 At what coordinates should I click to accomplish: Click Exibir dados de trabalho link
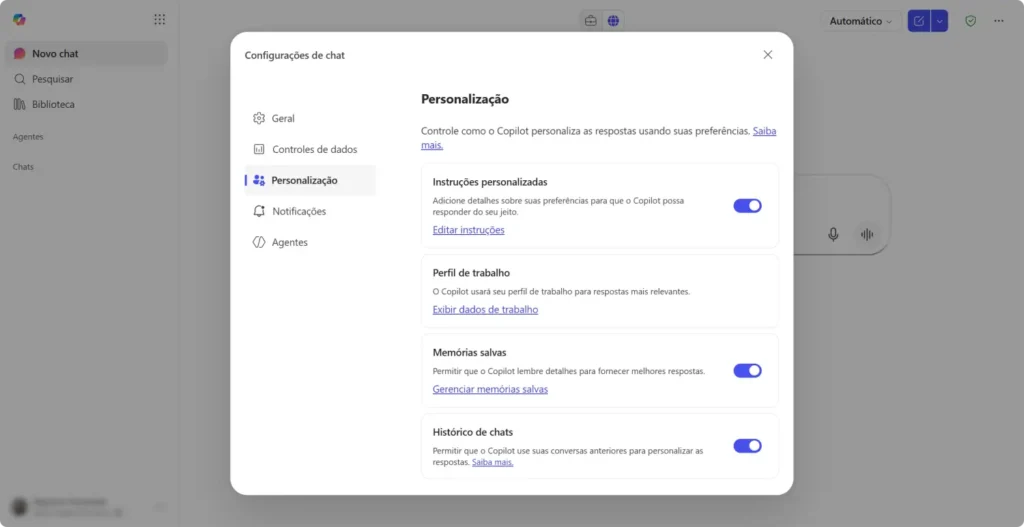tap(485, 310)
